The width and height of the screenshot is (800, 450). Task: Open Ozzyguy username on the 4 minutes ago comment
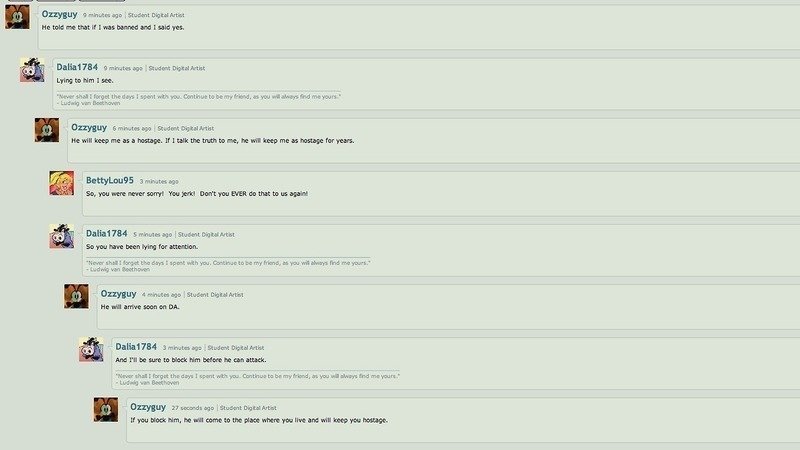[118, 294]
